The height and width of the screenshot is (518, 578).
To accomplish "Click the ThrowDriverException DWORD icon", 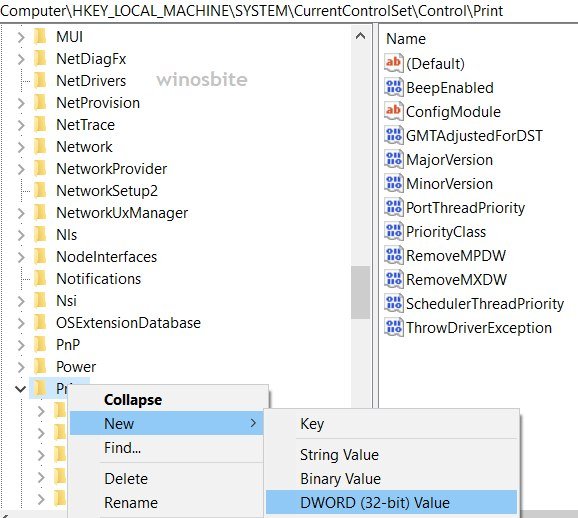I will click(x=393, y=328).
